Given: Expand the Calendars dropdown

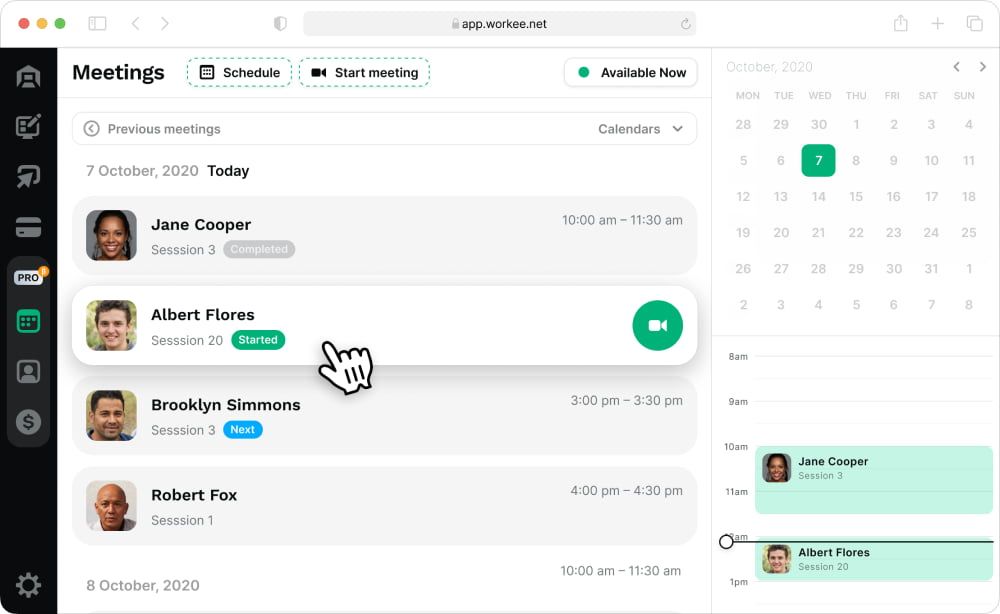Looking at the screenshot, I should (x=640, y=129).
